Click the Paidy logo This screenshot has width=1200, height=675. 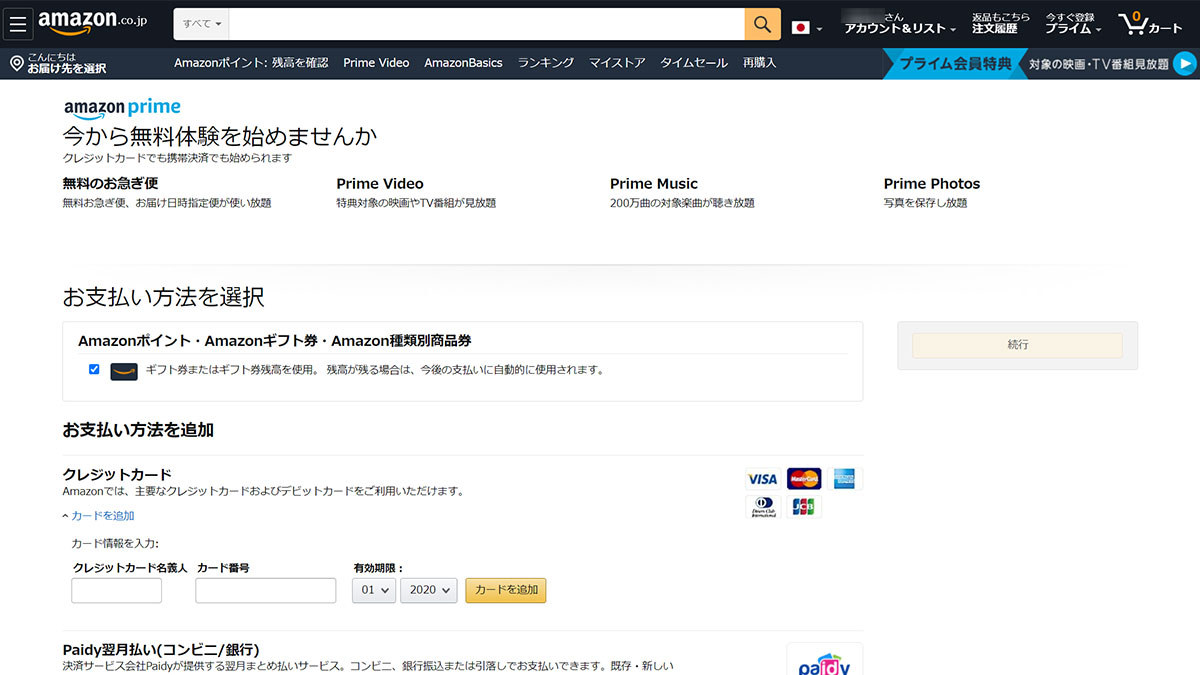pyautogui.click(x=824, y=662)
